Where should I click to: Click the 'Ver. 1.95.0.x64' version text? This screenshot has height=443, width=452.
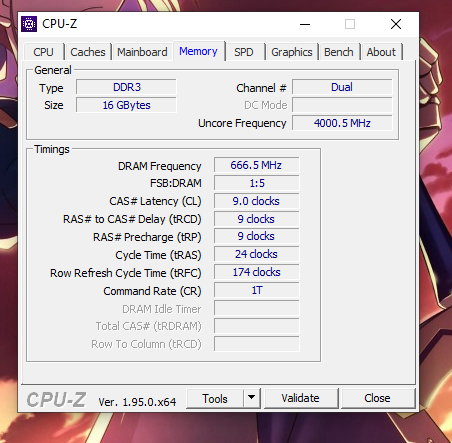coord(137,402)
